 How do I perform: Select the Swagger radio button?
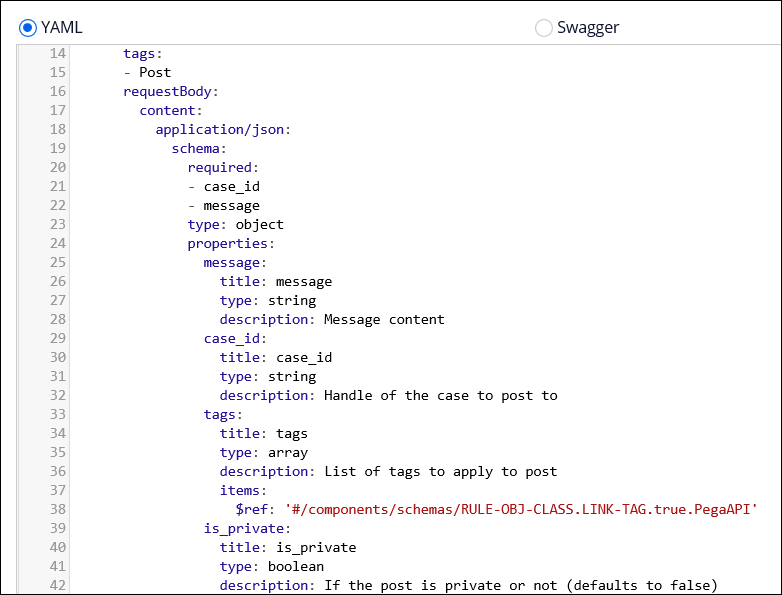click(544, 27)
